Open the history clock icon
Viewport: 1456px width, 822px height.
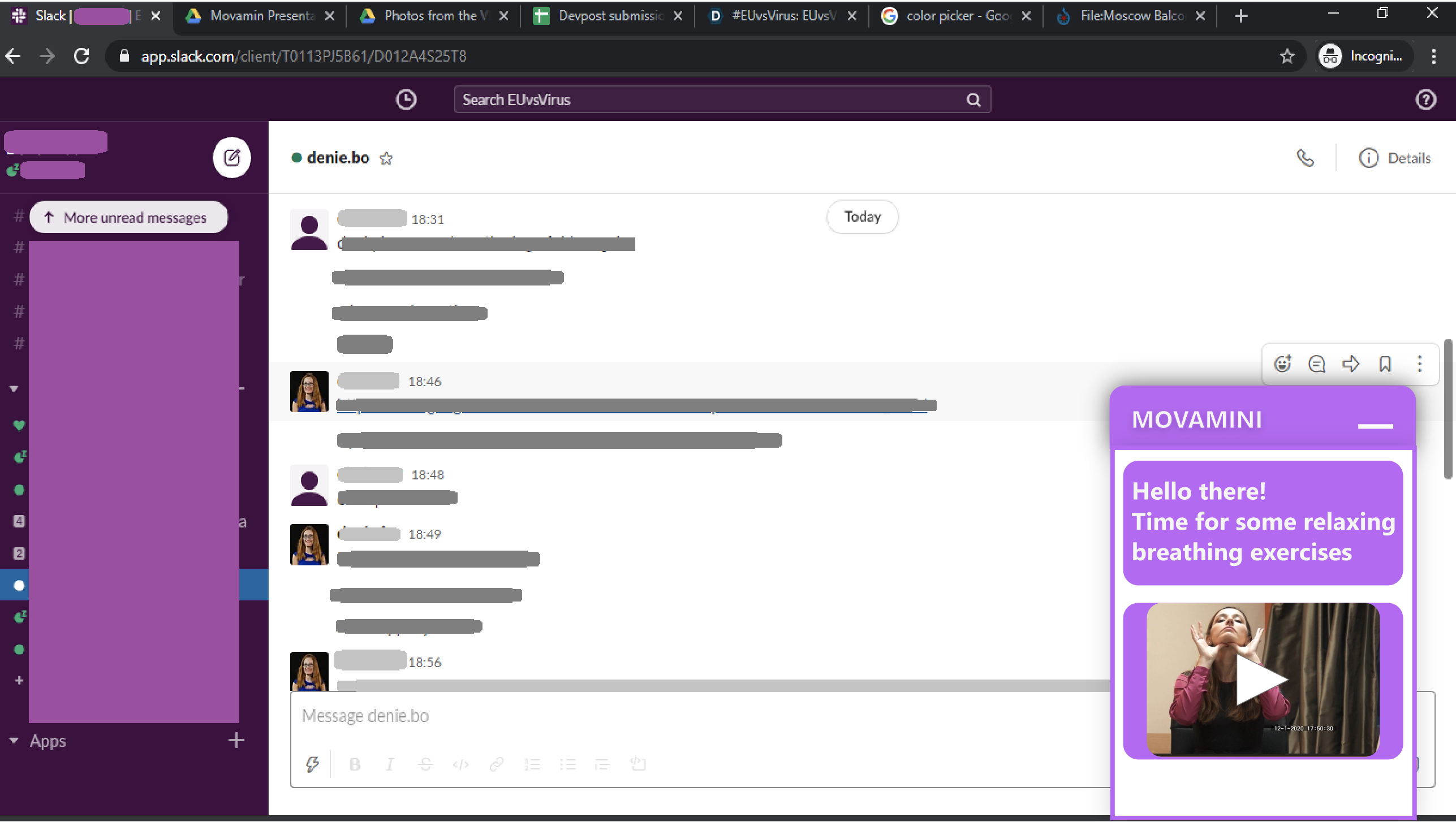[406, 99]
